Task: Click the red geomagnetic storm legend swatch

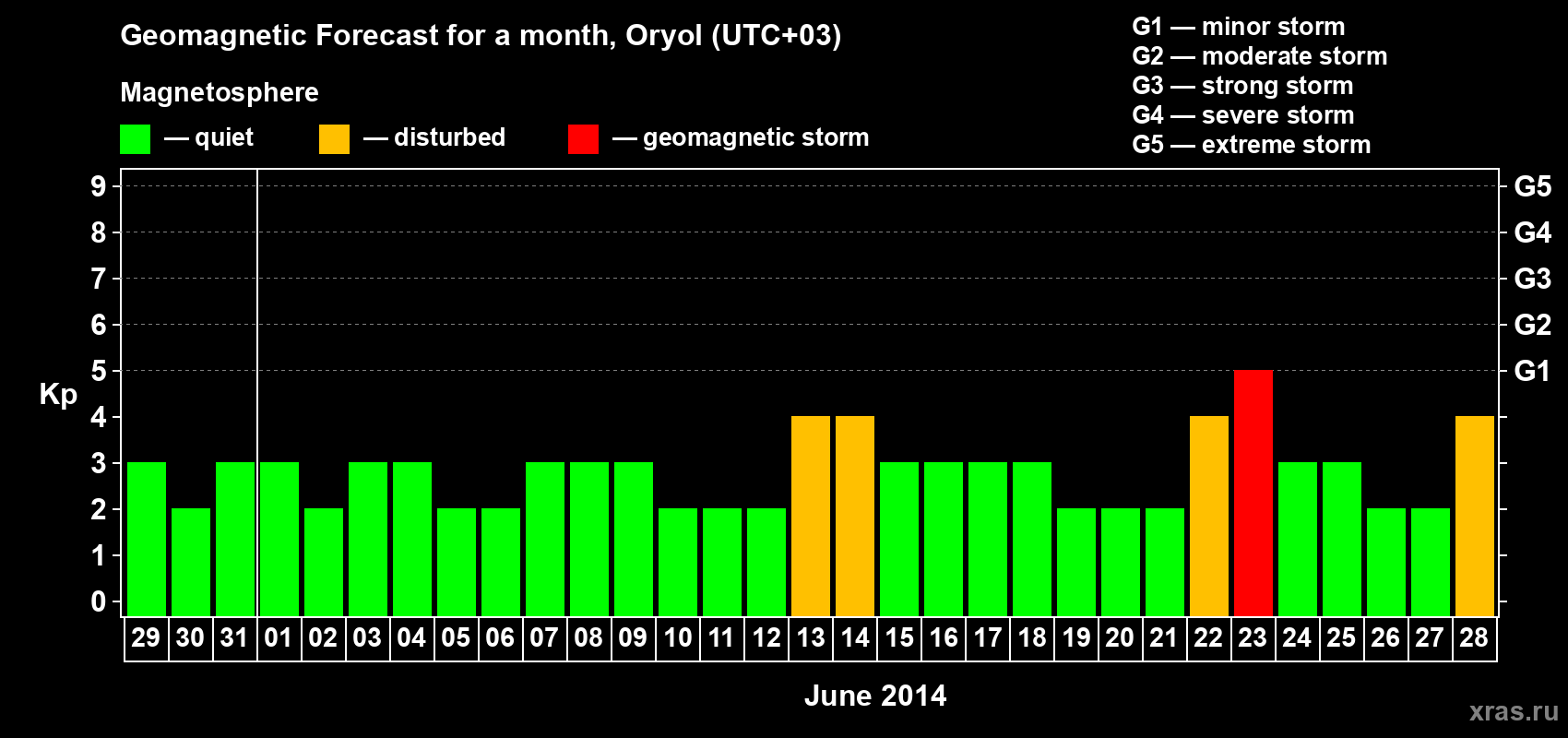Action: (584, 139)
